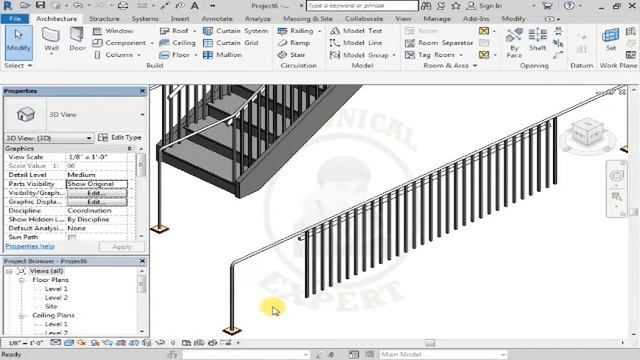Click the Open folder icon in quick access toolbar
640x360 pixels.
25,5
